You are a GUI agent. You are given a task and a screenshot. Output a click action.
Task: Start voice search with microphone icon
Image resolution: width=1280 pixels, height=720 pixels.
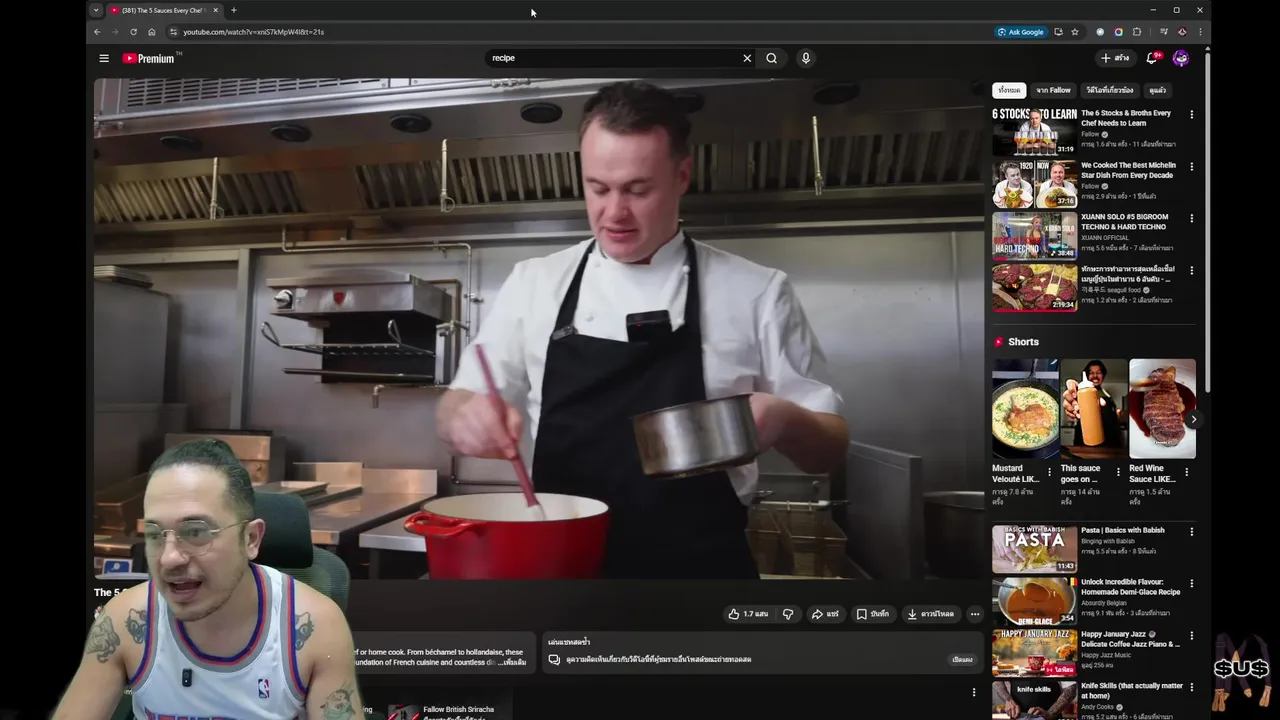805,58
